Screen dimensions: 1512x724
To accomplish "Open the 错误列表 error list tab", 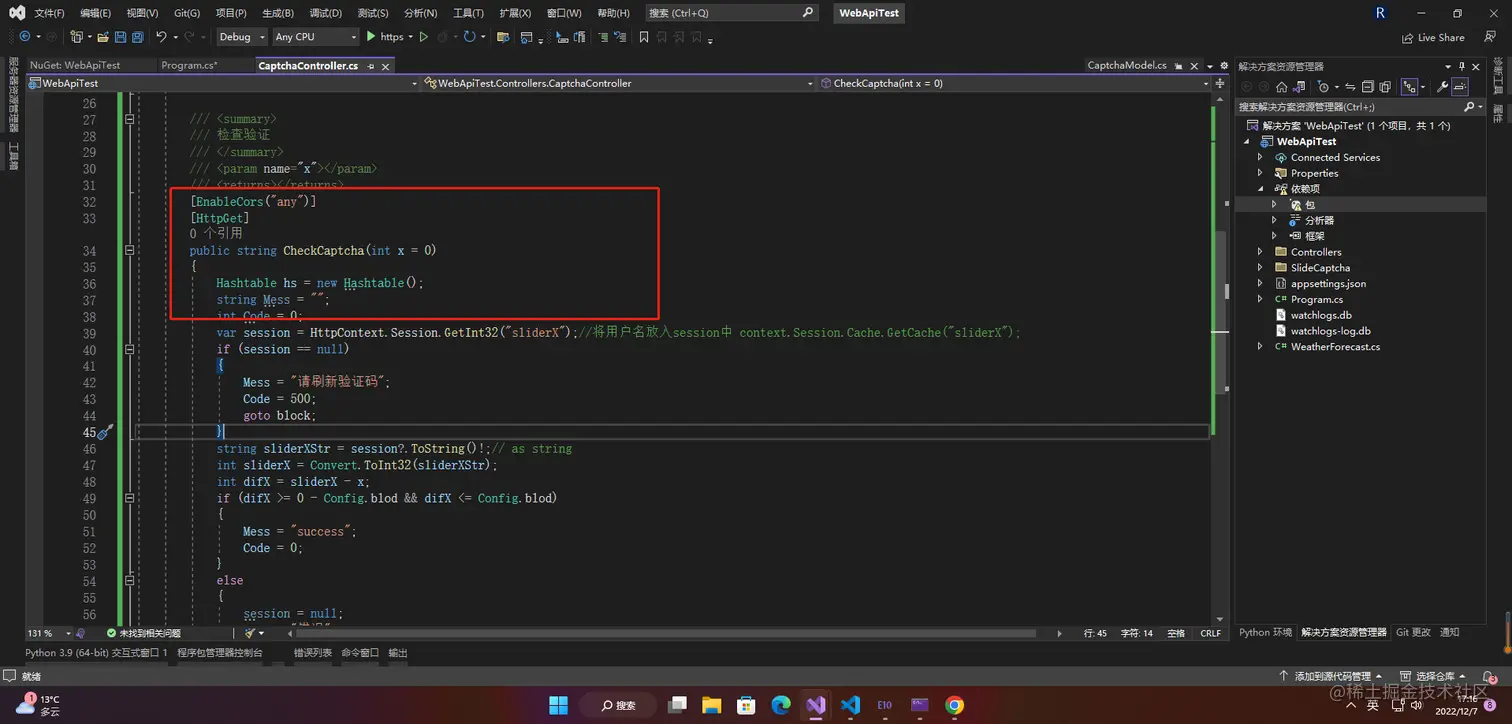I will point(312,652).
